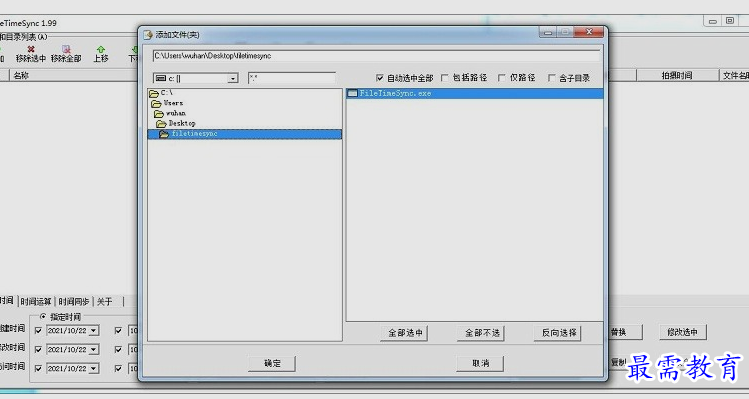This screenshot has width=749, height=399.
Task: Select the Users folder in directory tree
Action: pos(167,103)
